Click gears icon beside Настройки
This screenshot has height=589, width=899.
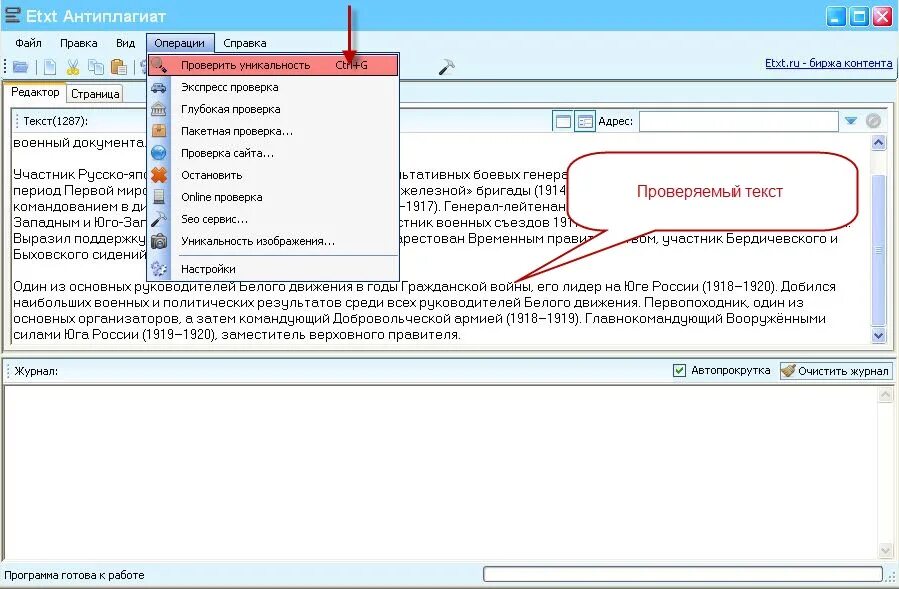[159, 268]
